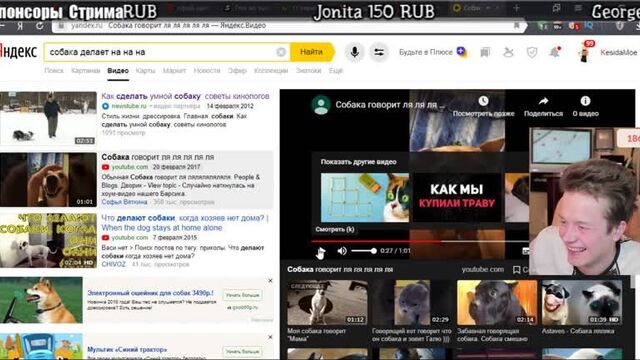Click the bookmark icon in address bar
Image resolution: width=640 pixels, height=360 pixels.
516,26
